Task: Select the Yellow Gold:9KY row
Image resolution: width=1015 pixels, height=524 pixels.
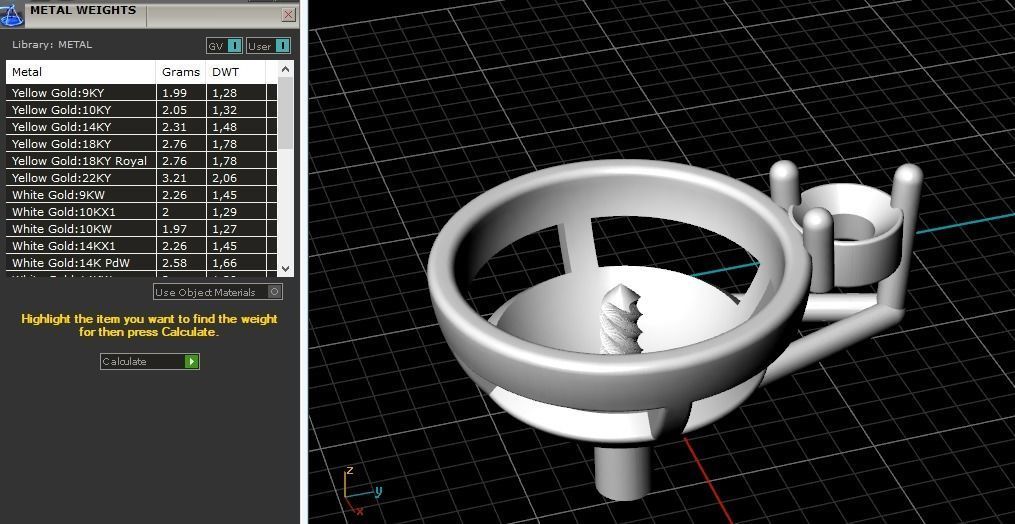Action: coord(142,93)
